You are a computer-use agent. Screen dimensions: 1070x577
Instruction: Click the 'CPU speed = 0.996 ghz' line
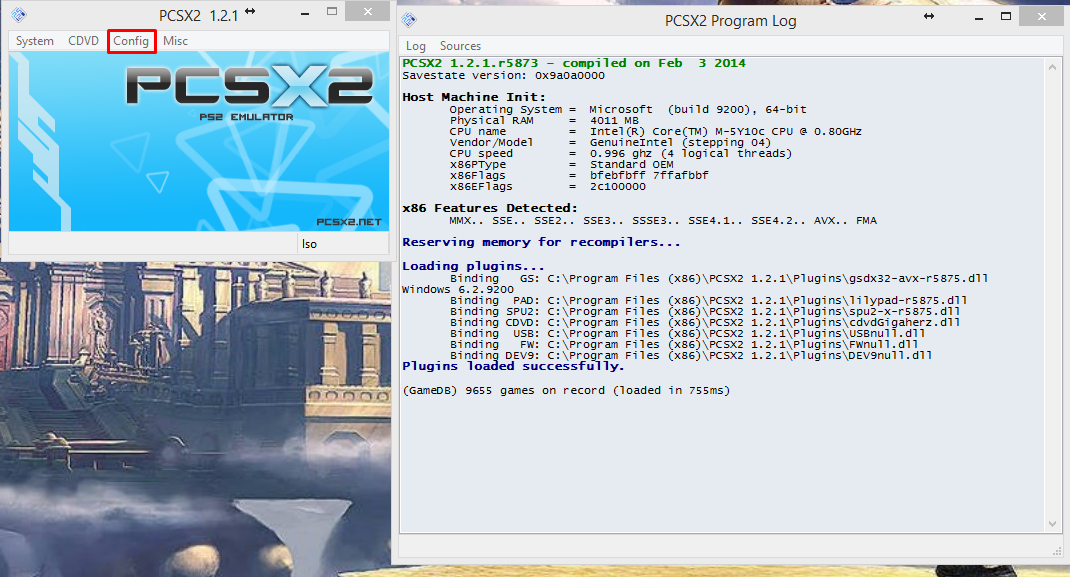tap(620, 153)
